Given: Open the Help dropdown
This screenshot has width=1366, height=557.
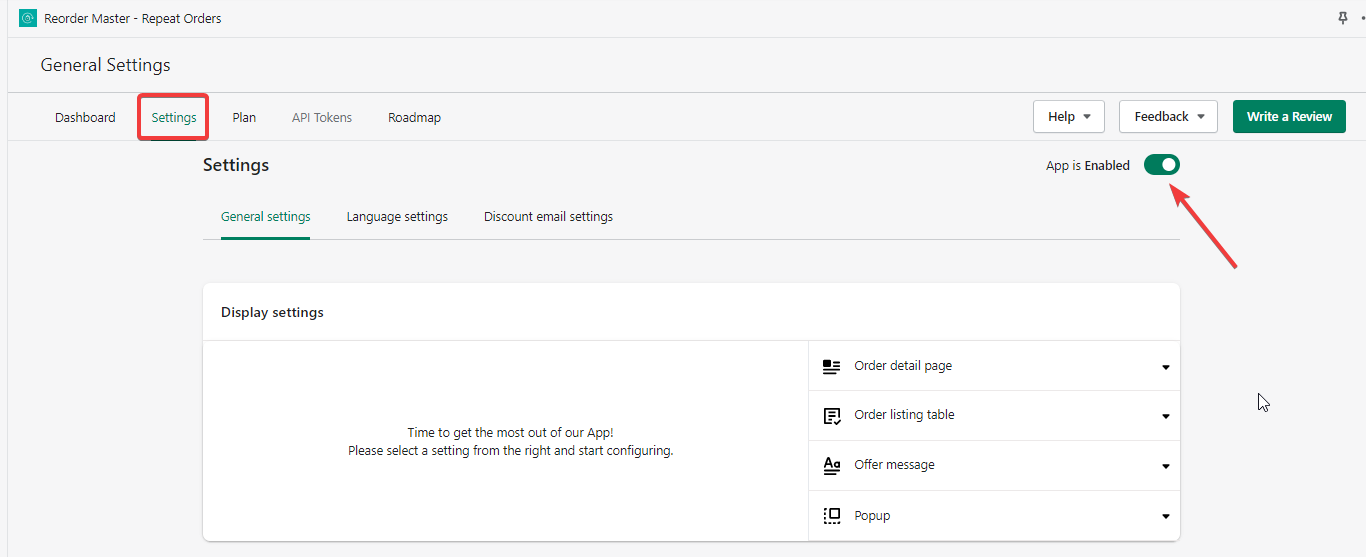Looking at the screenshot, I should pyautogui.click(x=1068, y=117).
